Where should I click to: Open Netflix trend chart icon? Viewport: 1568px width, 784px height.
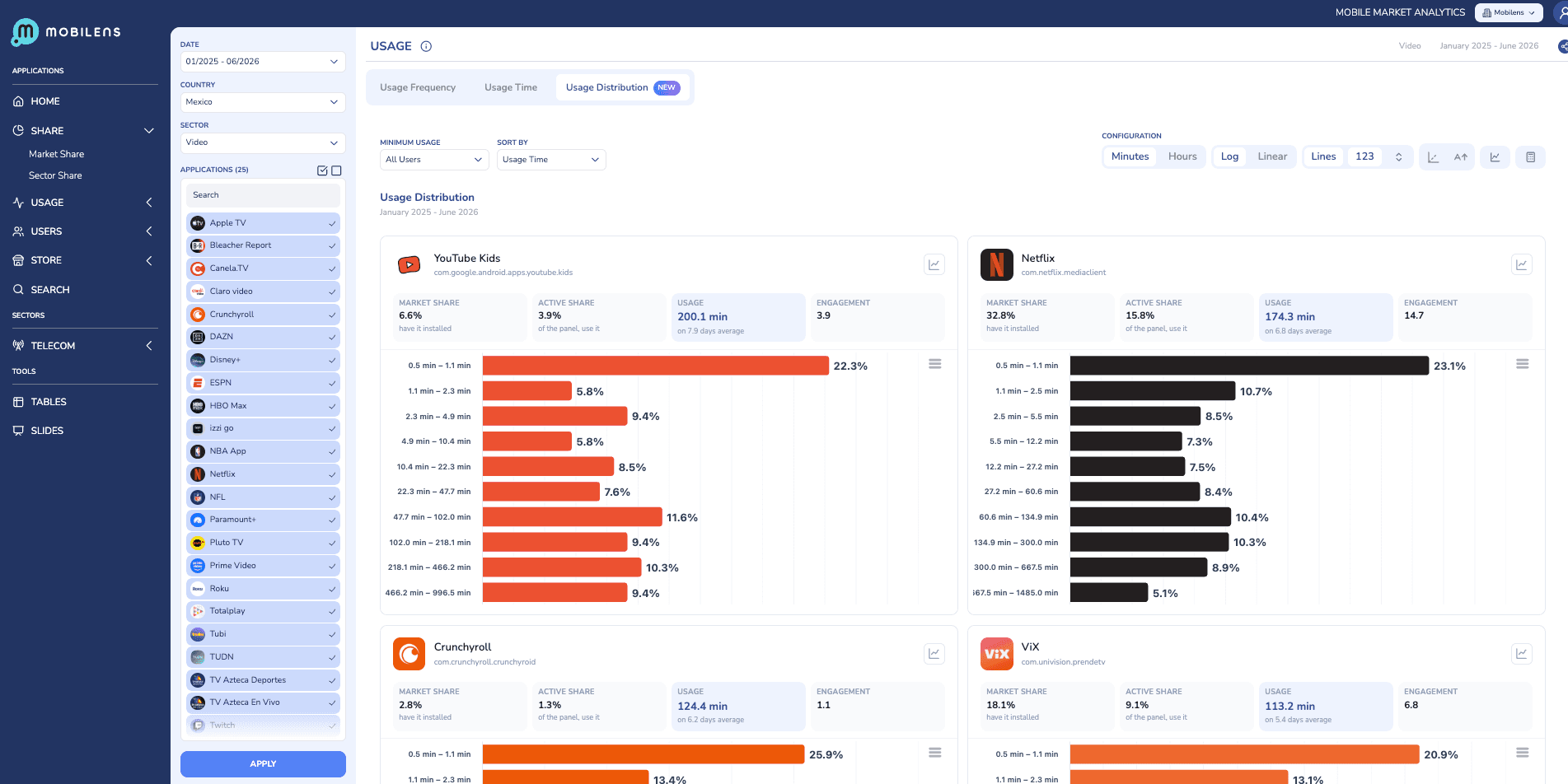[1521, 264]
